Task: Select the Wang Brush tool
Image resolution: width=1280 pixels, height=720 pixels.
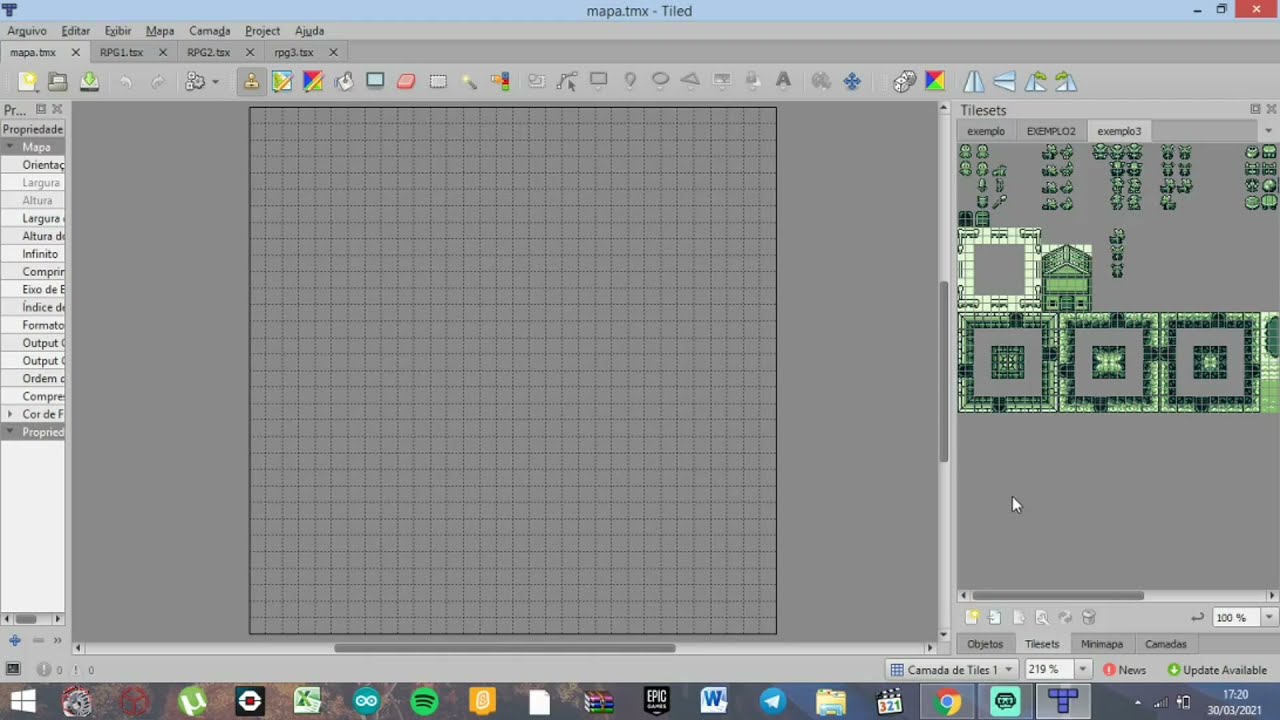Action: click(x=313, y=82)
